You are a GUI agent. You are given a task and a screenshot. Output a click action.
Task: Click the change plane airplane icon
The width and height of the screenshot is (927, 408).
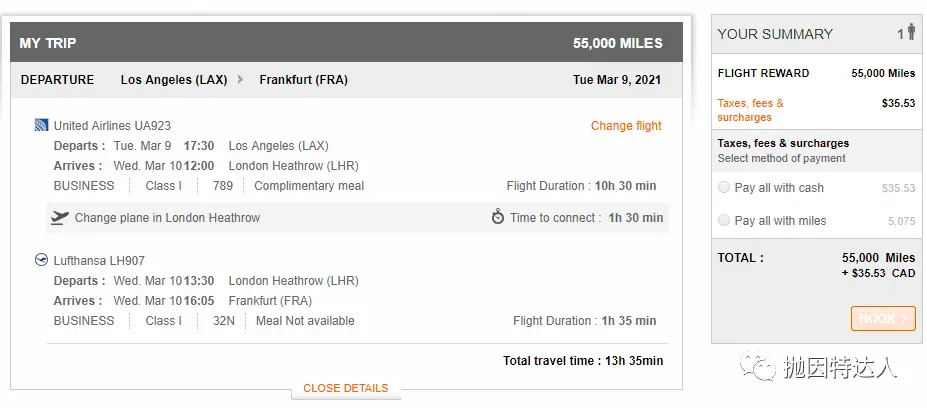60,218
